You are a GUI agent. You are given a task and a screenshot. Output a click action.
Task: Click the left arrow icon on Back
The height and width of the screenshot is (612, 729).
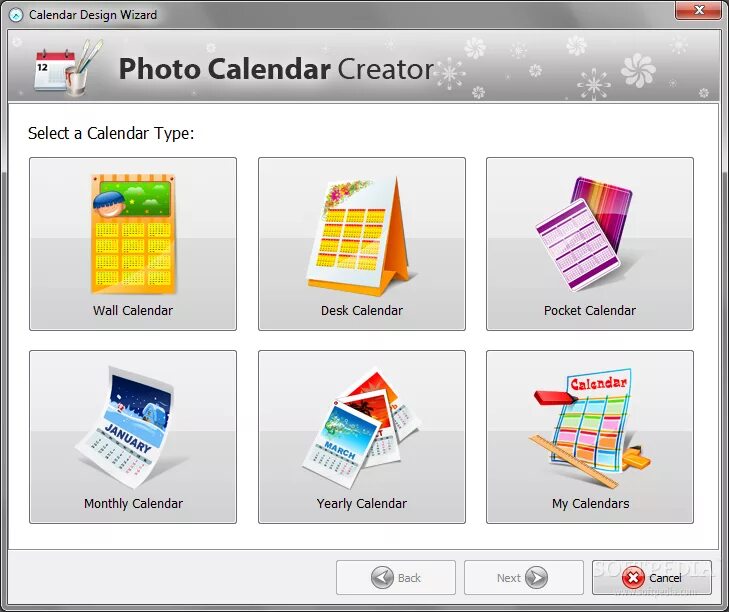pos(382,578)
